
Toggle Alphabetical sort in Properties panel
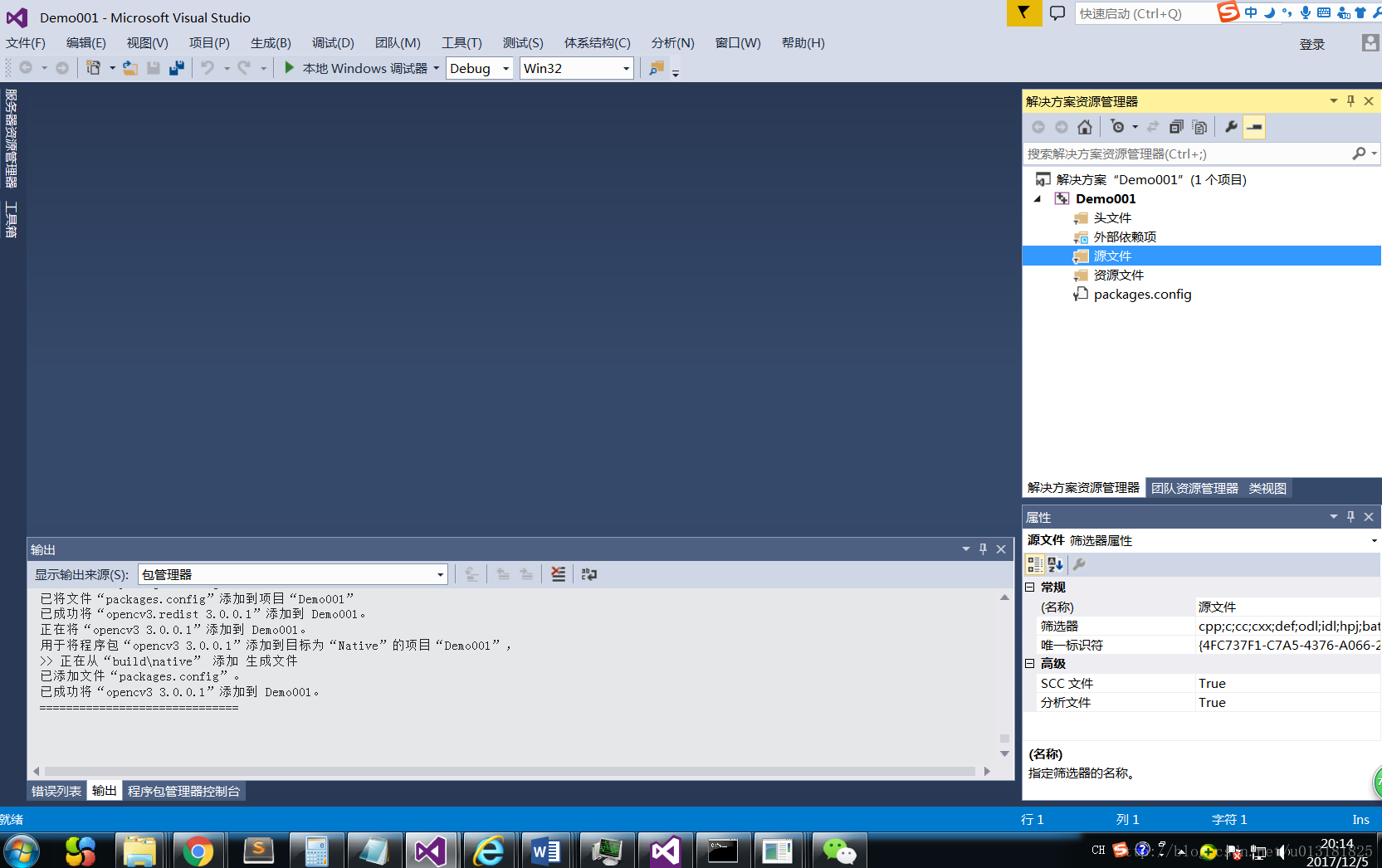1056,564
